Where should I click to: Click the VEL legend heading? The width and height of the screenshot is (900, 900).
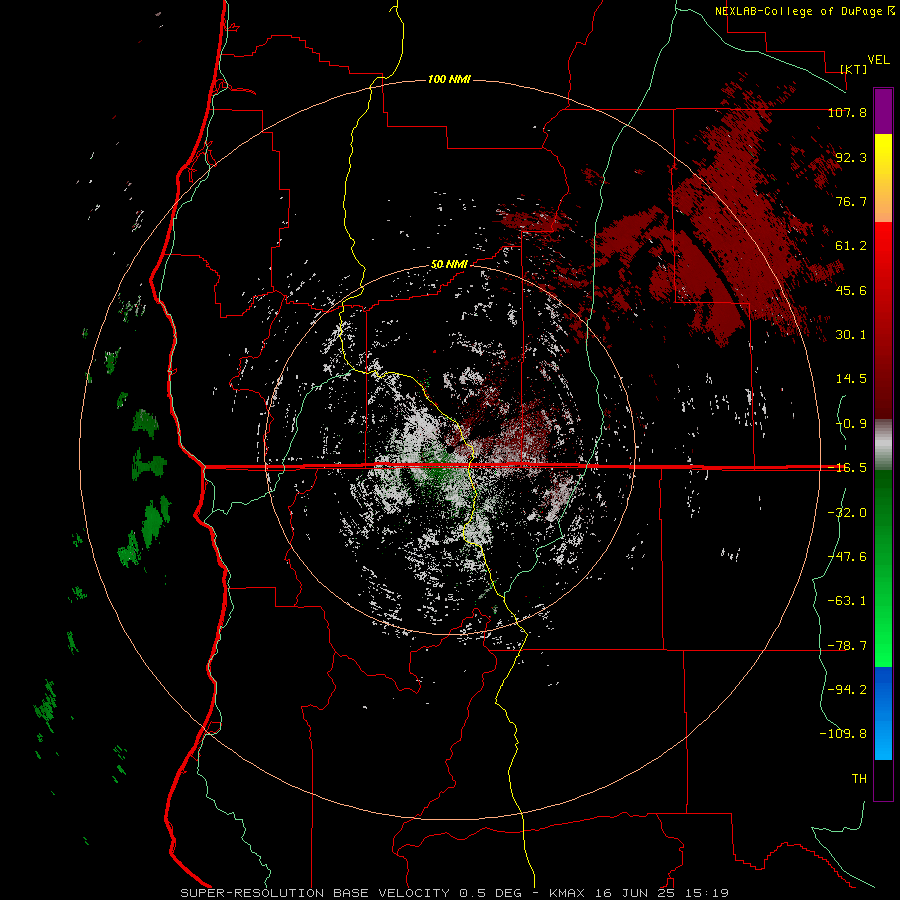(878, 60)
